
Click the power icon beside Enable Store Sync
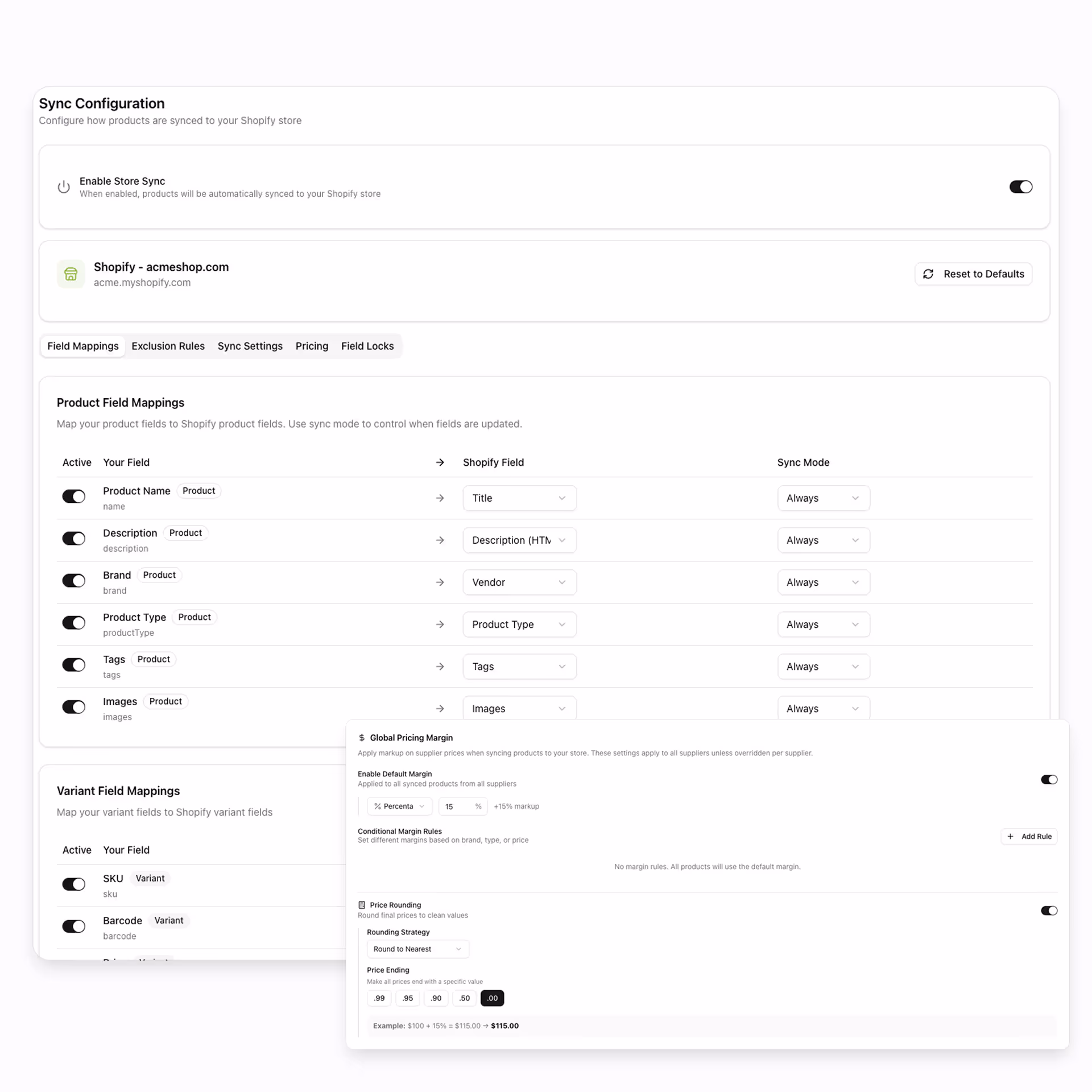point(64,187)
